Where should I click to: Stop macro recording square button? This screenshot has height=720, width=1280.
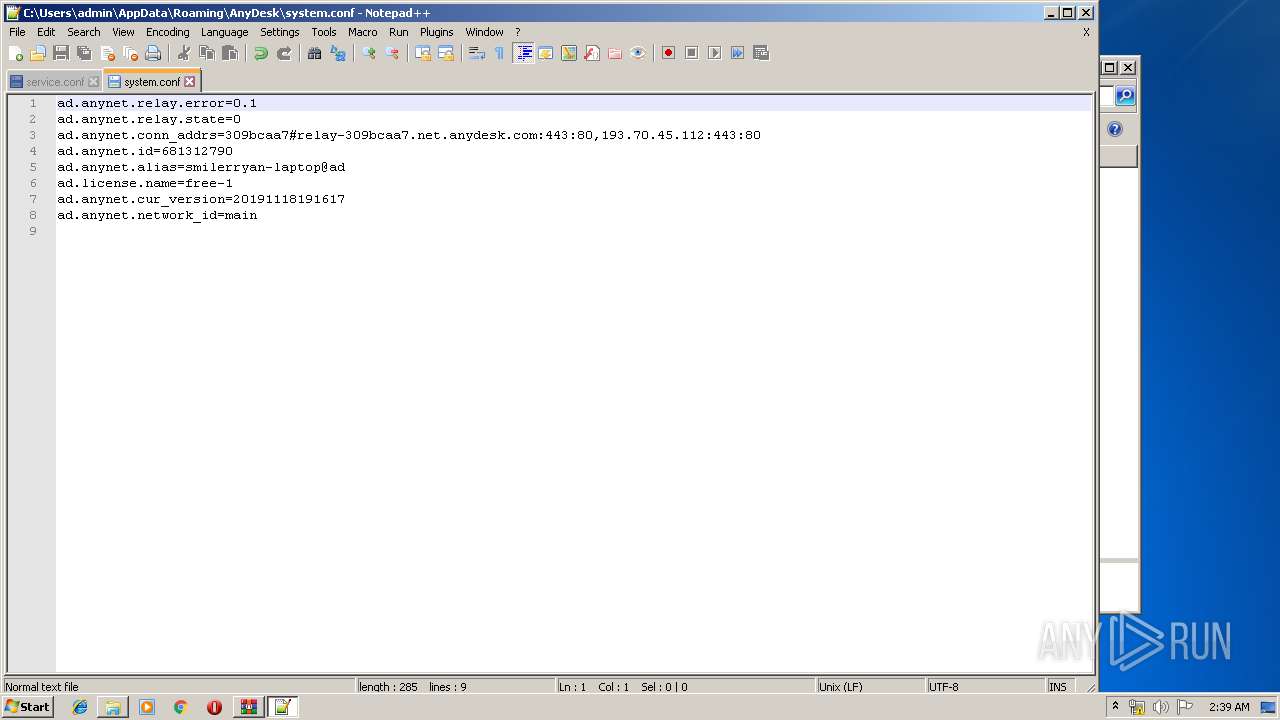691,53
